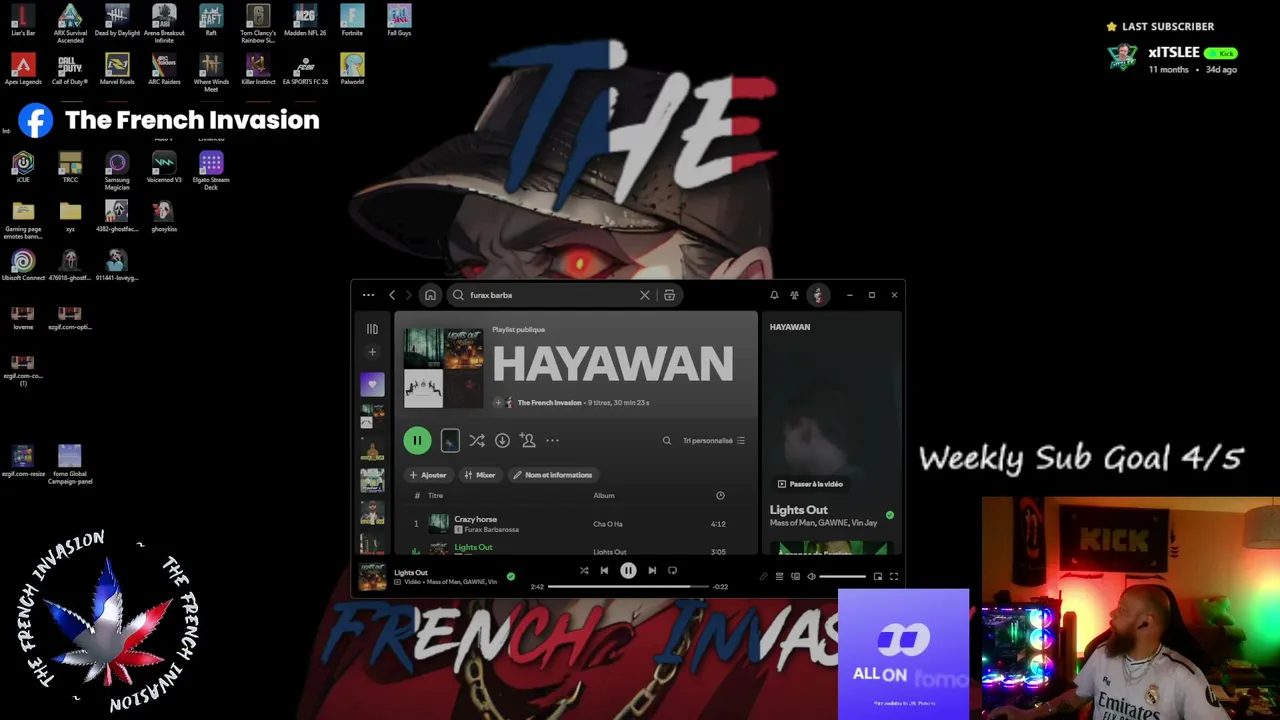Open Spotify three-dot app menu
Viewport: 1280px width, 720px height.
tap(368, 295)
